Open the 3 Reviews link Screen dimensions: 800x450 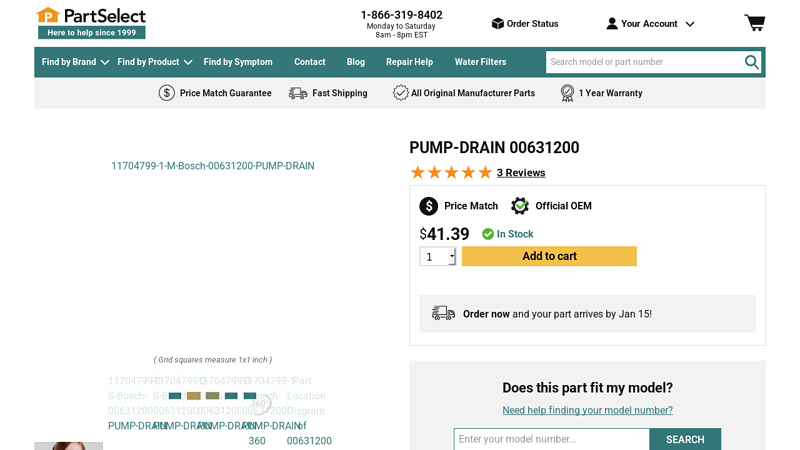coord(521,173)
